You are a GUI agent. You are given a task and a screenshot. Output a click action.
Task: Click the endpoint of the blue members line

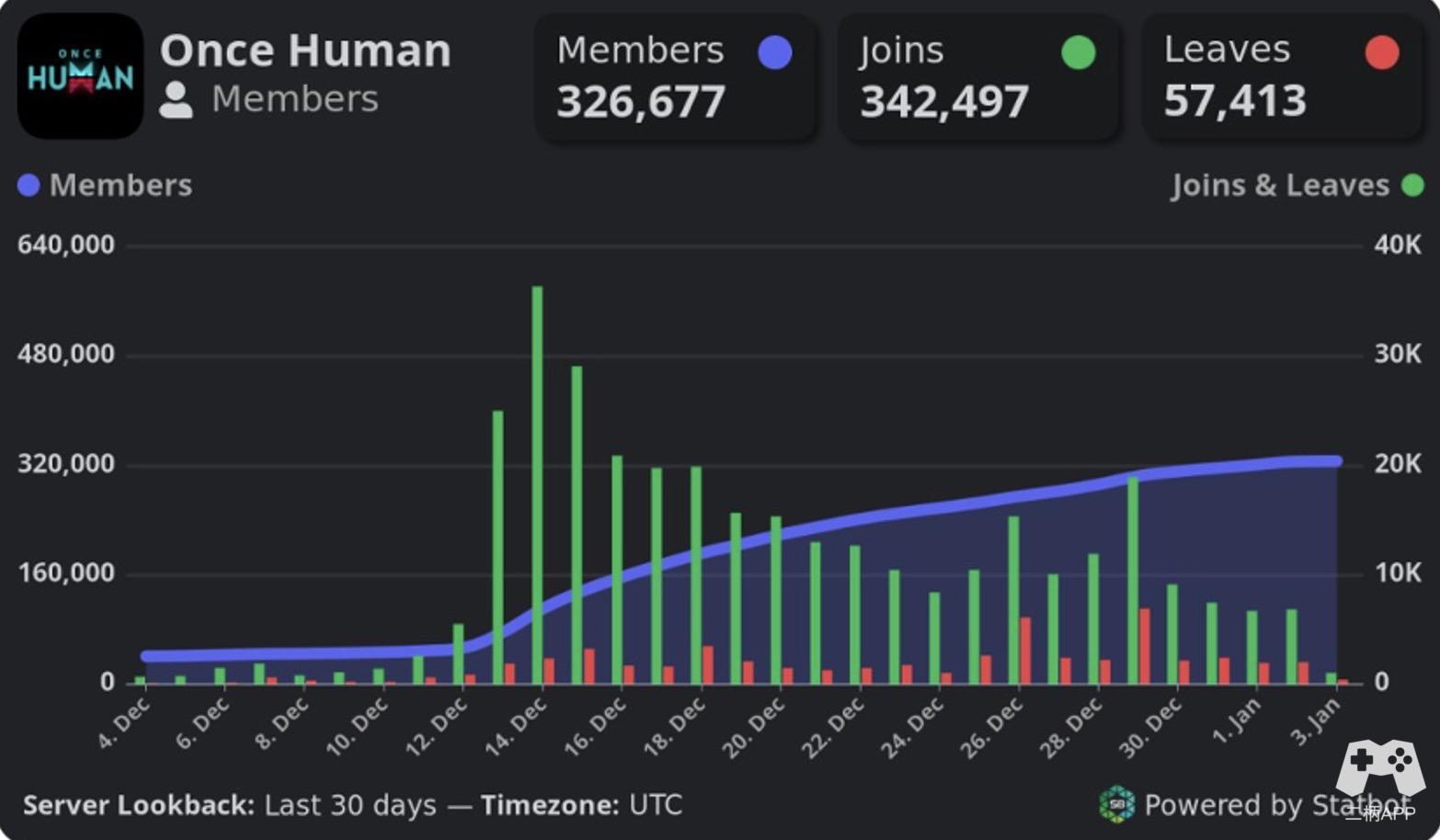point(1336,461)
